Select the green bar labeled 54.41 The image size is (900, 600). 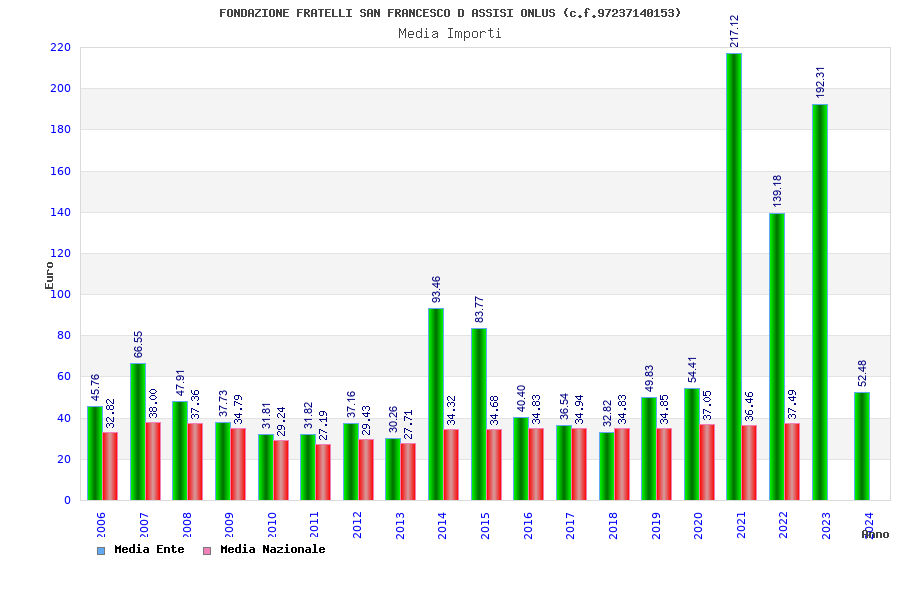(x=692, y=444)
